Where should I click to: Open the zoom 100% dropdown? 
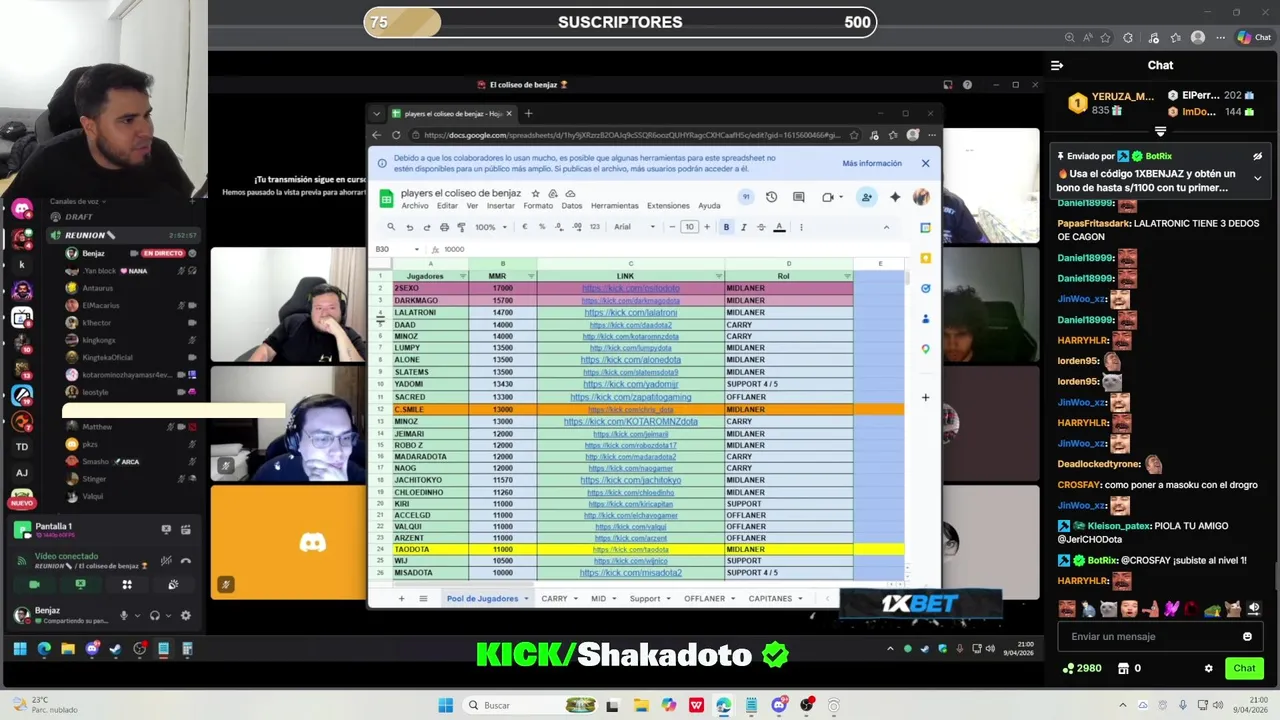click(489, 227)
